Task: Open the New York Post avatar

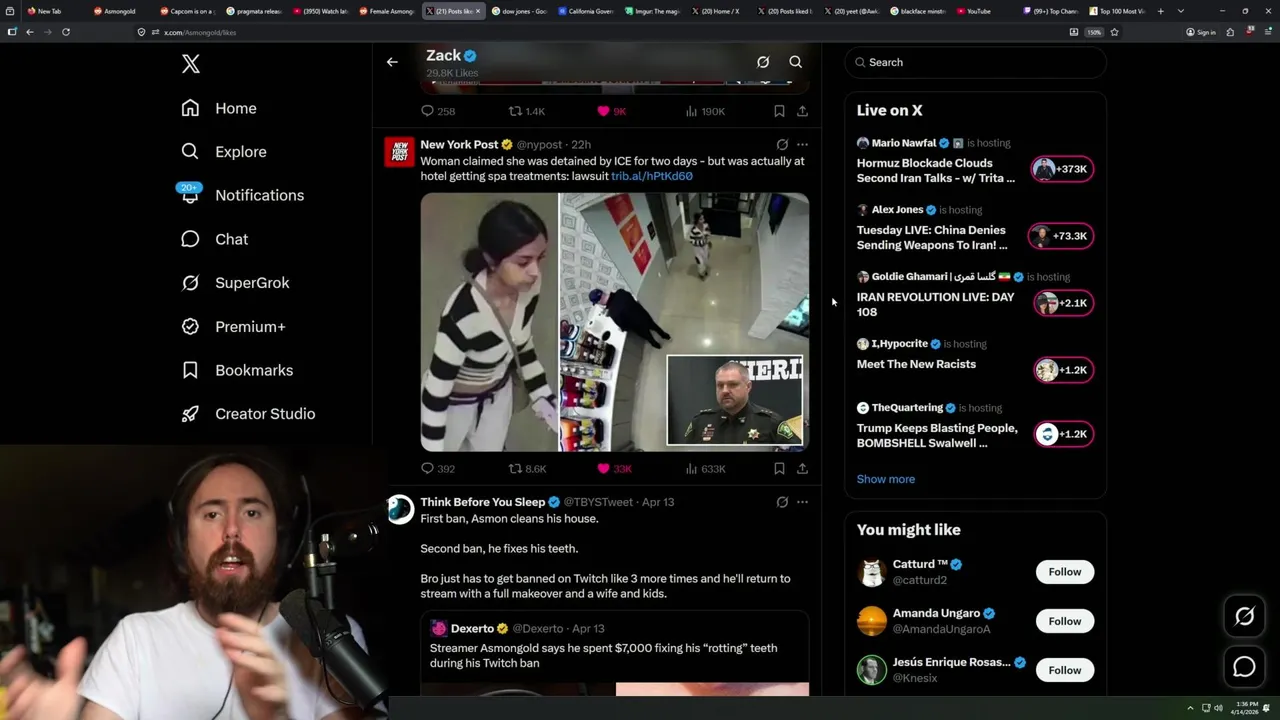Action: tap(400, 152)
